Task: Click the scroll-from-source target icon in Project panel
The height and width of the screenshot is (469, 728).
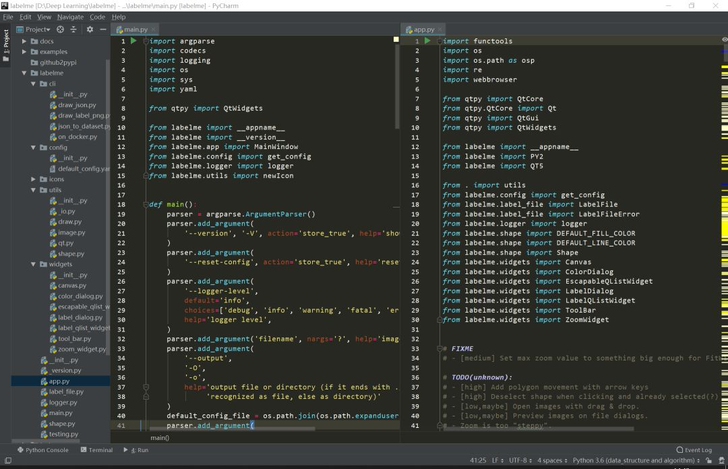Action: tap(60, 29)
